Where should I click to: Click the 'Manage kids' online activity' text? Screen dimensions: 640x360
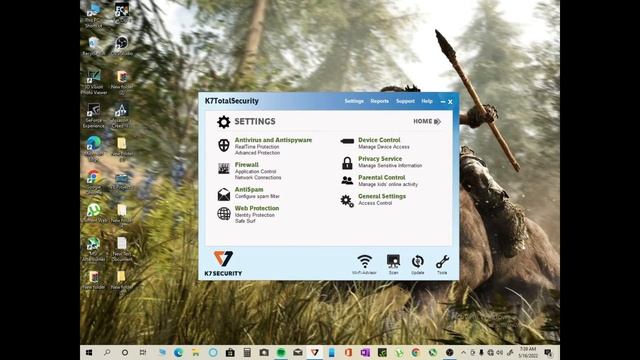pyautogui.click(x=388, y=184)
